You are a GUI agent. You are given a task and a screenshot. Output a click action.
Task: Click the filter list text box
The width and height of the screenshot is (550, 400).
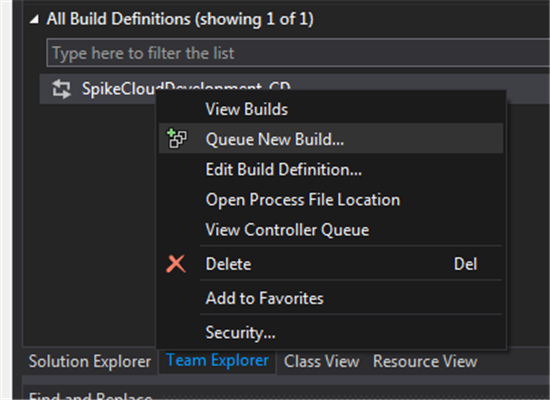point(298,53)
